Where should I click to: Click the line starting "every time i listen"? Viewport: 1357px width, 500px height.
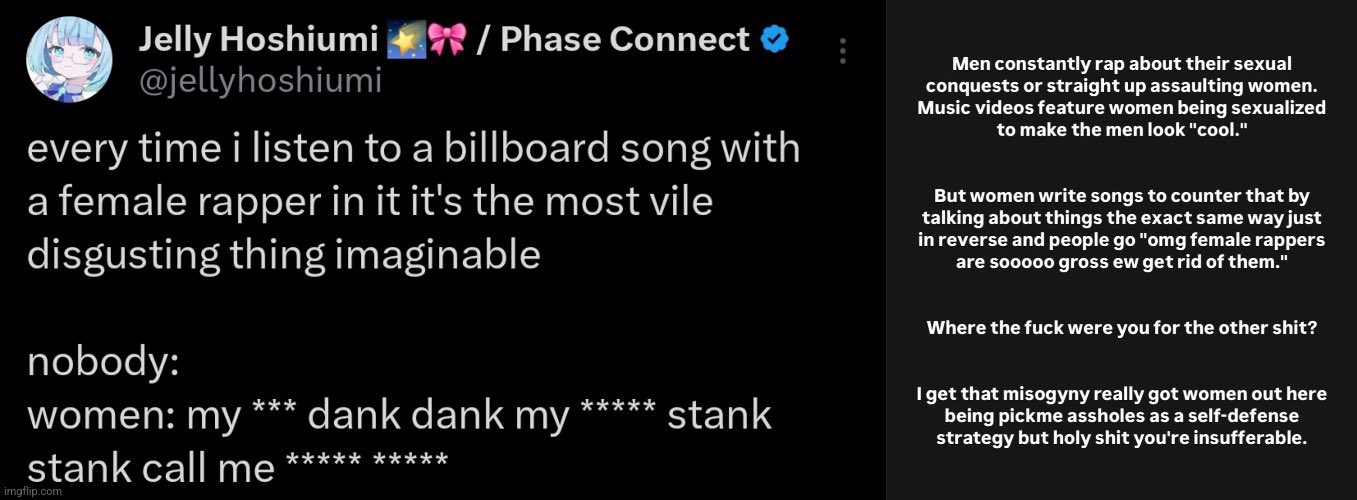(x=413, y=149)
